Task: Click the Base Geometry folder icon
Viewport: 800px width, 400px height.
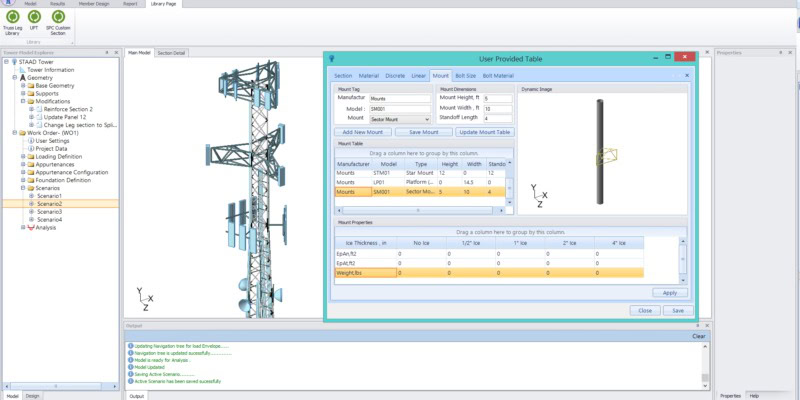Action: [x=31, y=85]
